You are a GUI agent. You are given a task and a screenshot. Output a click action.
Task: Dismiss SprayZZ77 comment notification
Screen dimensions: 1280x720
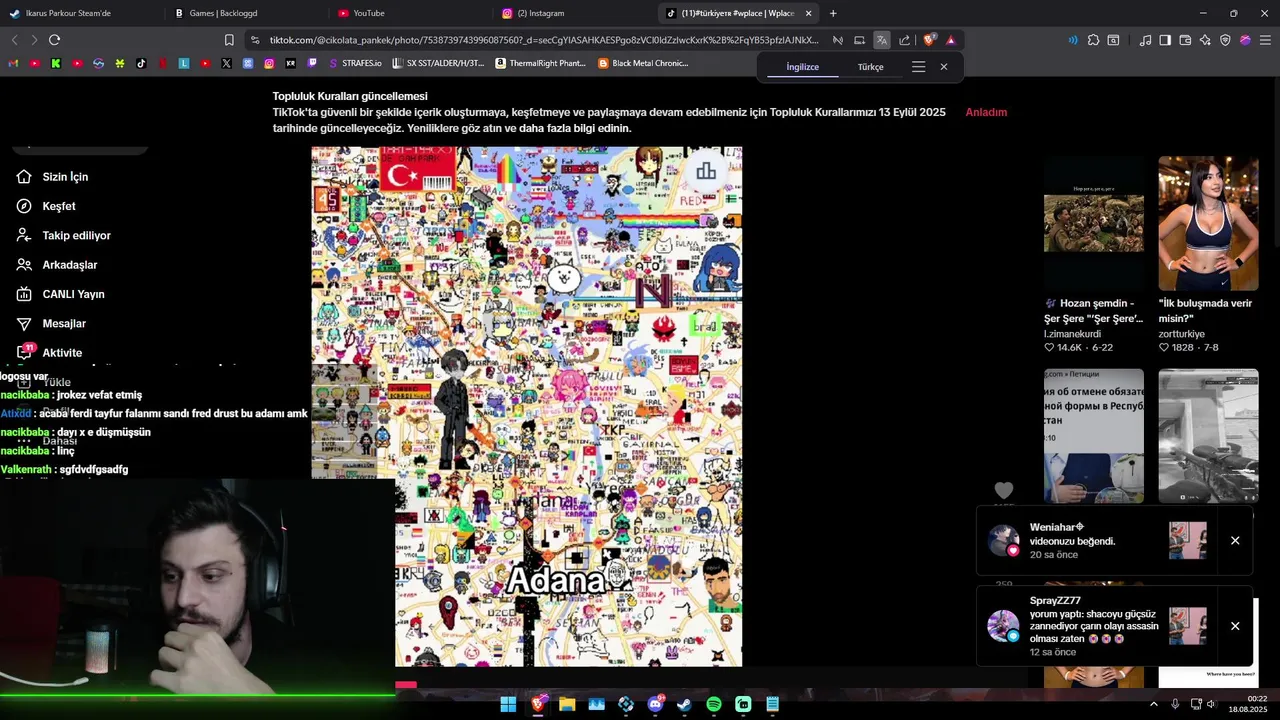[x=1235, y=626]
